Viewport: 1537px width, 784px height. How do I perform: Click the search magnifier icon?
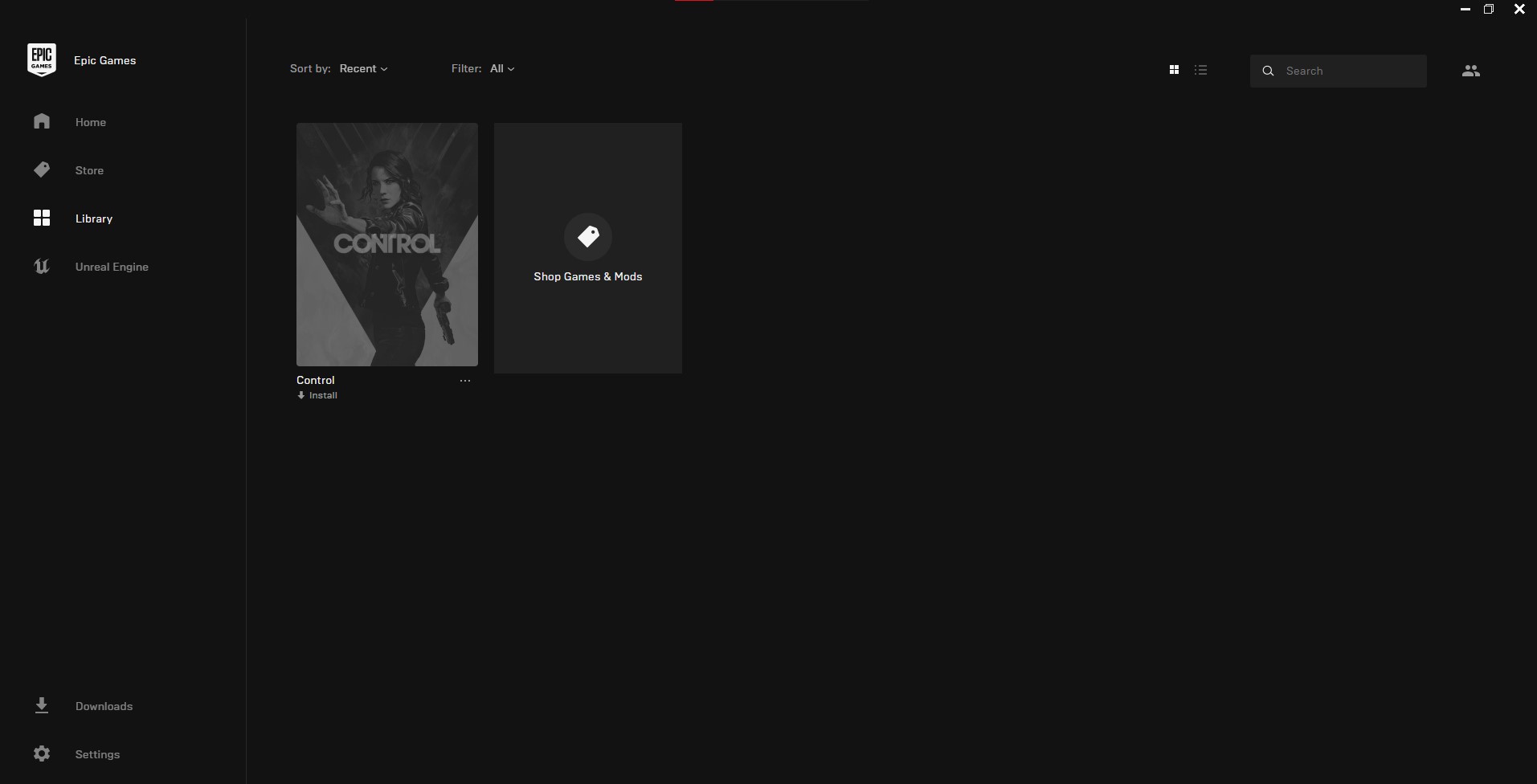tap(1268, 71)
